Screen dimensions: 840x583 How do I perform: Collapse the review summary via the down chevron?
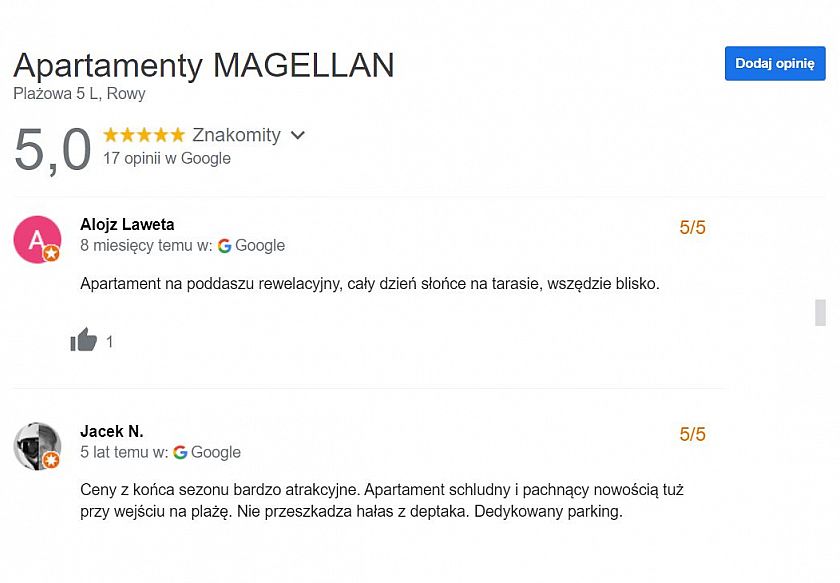(297, 134)
